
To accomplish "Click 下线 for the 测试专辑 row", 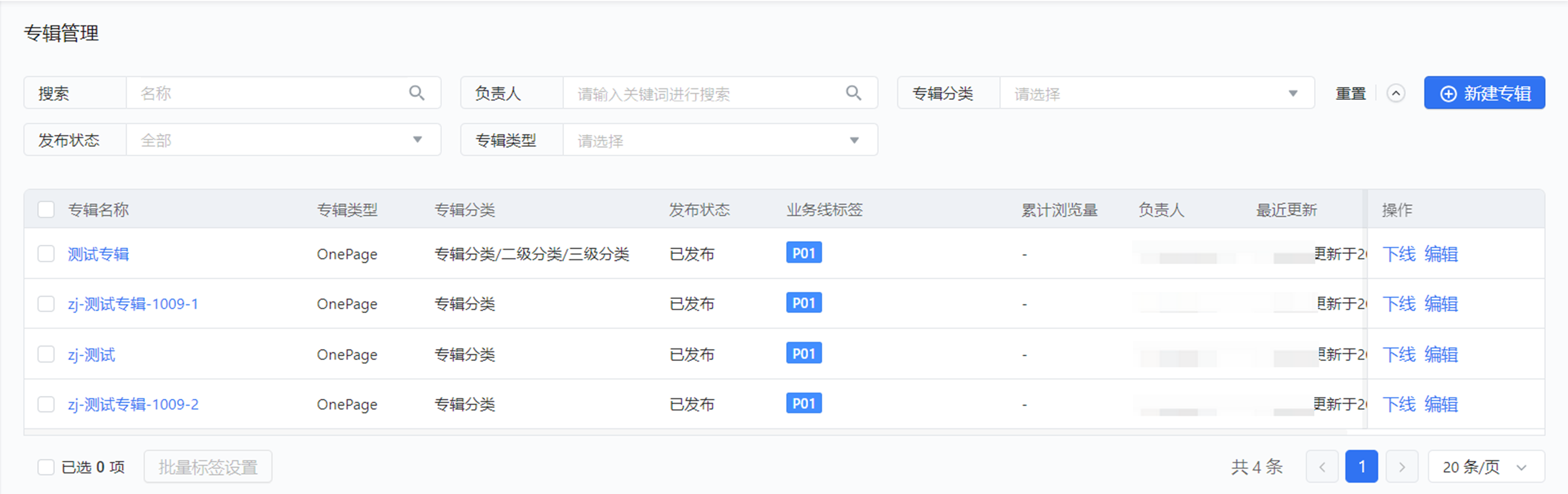I will (1399, 254).
